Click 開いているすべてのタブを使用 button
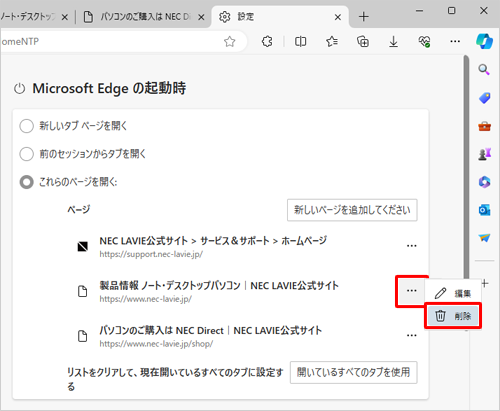Viewport: 500px width, 411px height. click(353, 372)
